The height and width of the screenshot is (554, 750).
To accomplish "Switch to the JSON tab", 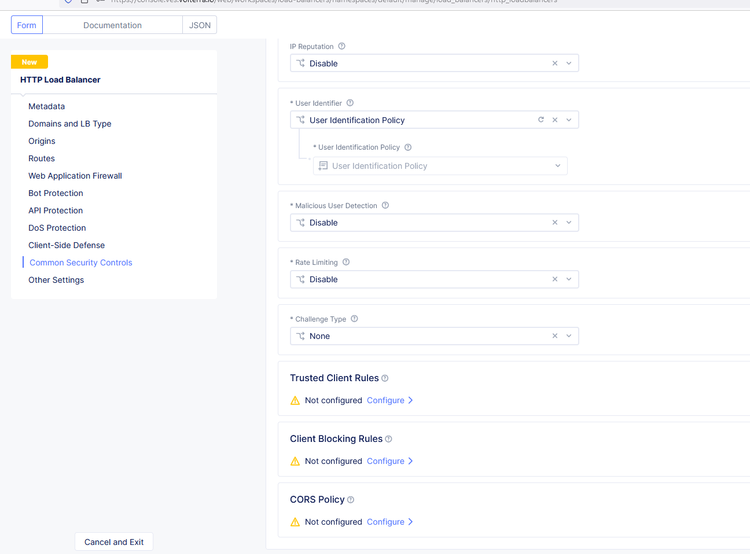I will pos(200,25).
